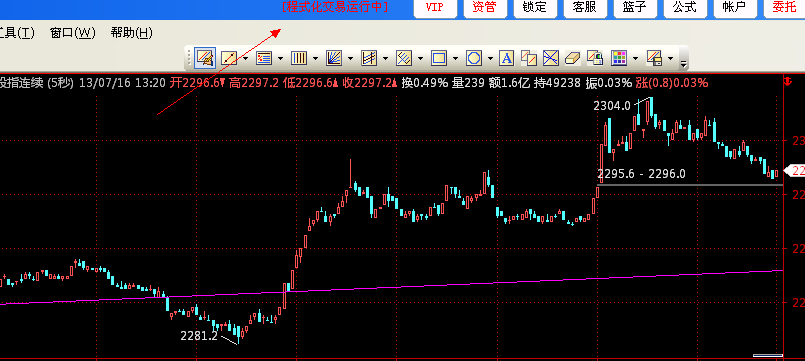Viewport: 805px width, 361px height.
Task: Click the 程式化交易运行中 status text
Action: (x=335, y=7)
